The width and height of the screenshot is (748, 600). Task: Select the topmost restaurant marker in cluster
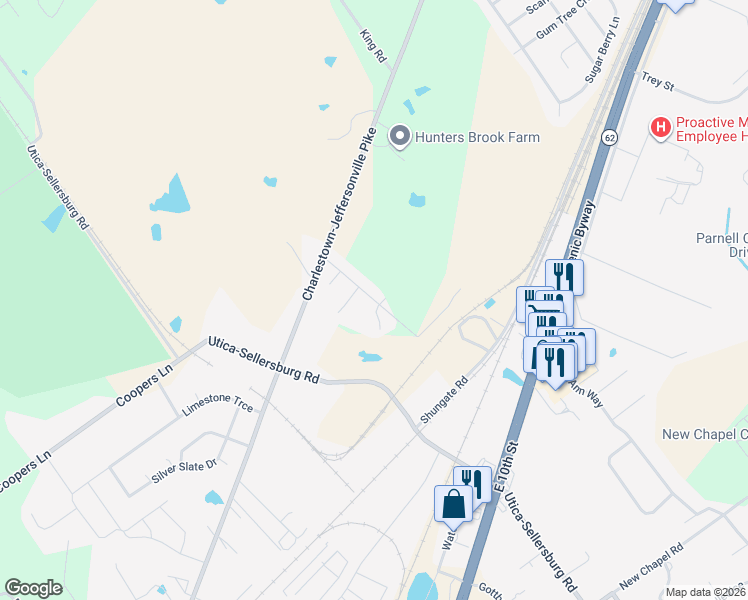pos(564,277)
